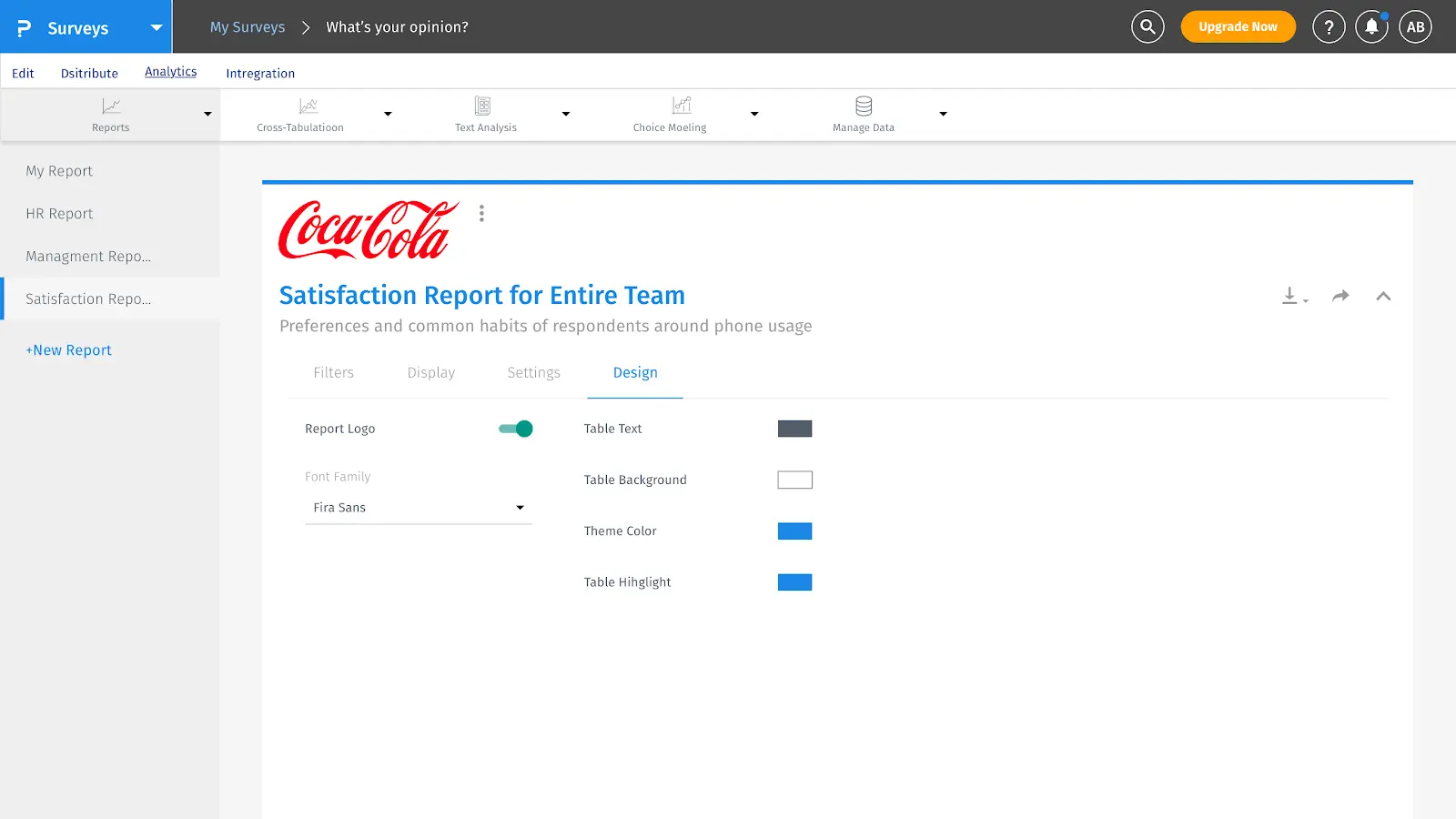
Task: Open the Integration menu tab
Action: pyautogui.click(x=260, y=73)
